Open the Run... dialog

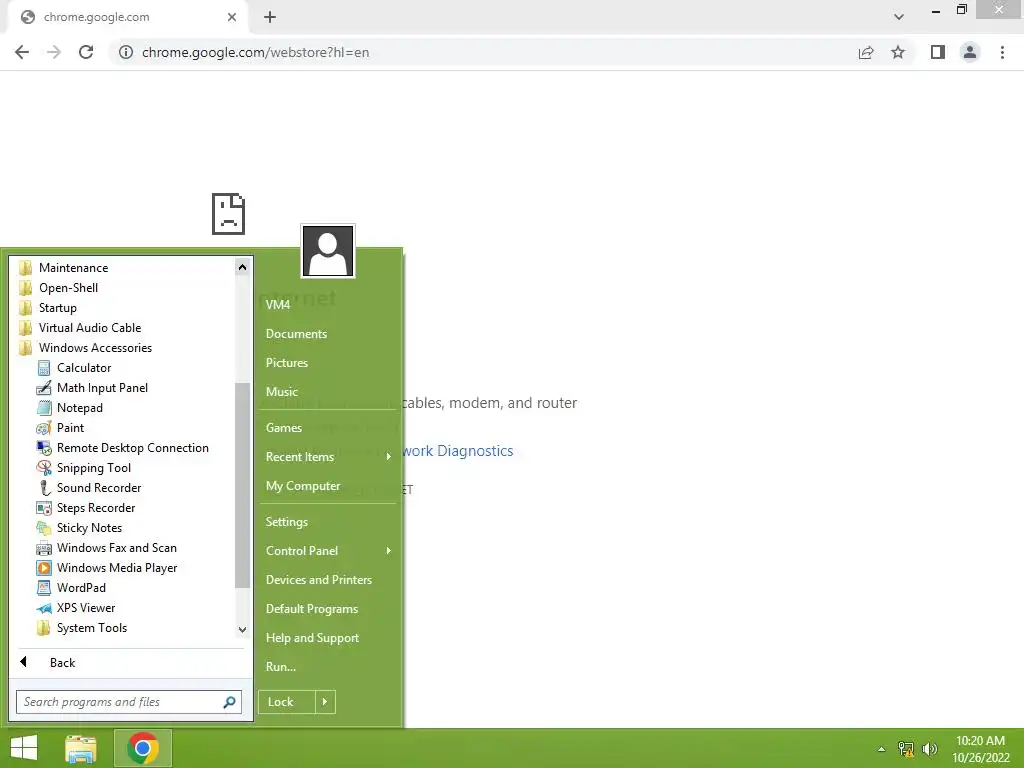coord(281,667)
